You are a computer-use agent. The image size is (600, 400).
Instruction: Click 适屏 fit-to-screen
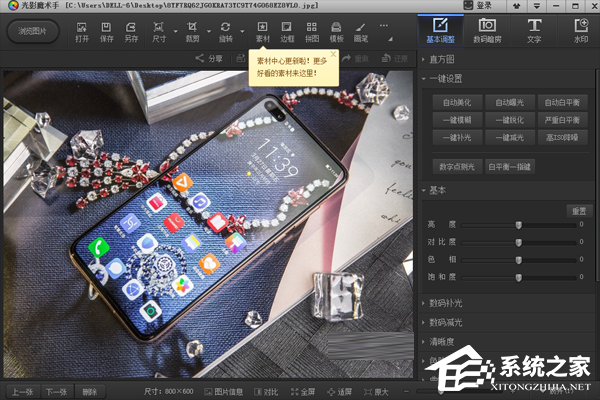(339, 392)
